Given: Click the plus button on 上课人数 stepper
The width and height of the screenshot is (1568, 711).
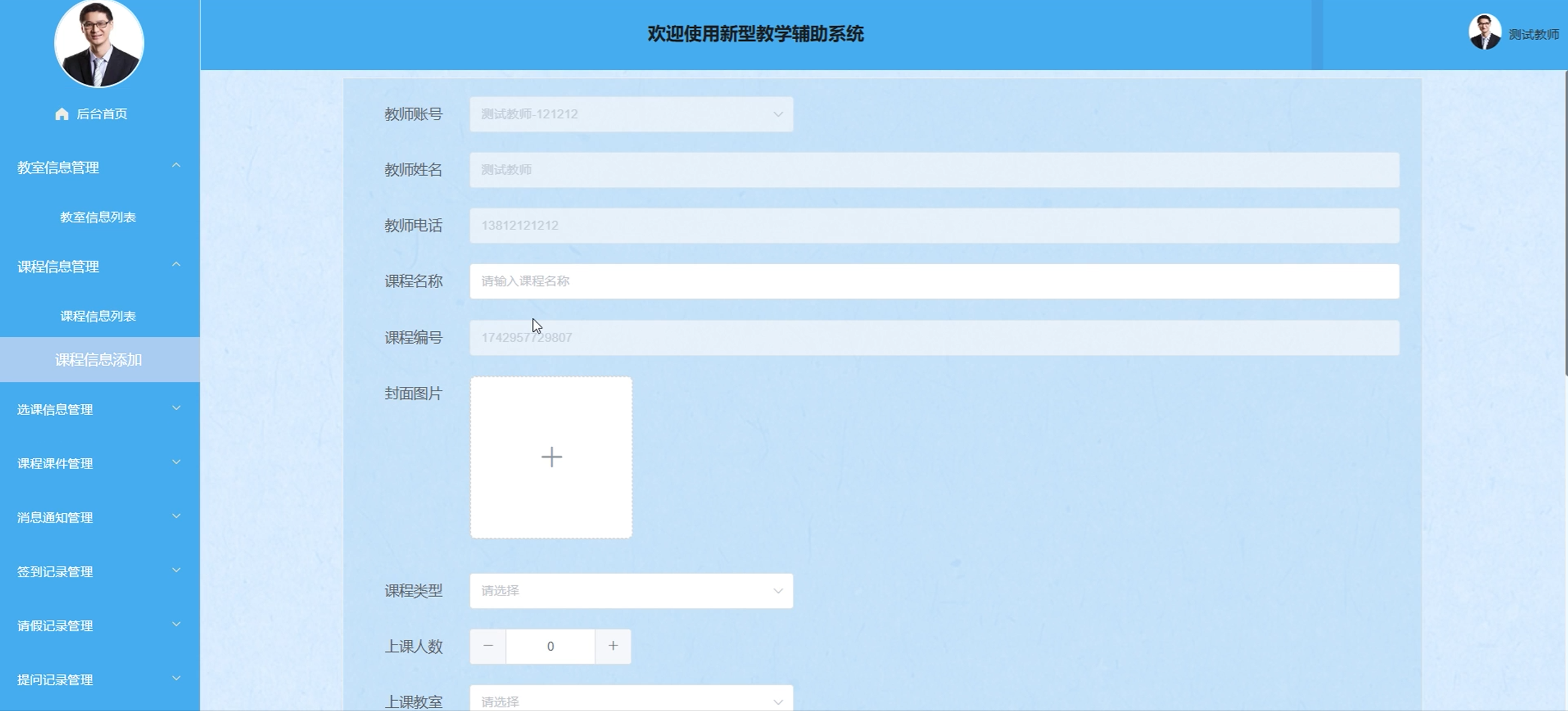Looking at the screenshot, I should (613, 646).
